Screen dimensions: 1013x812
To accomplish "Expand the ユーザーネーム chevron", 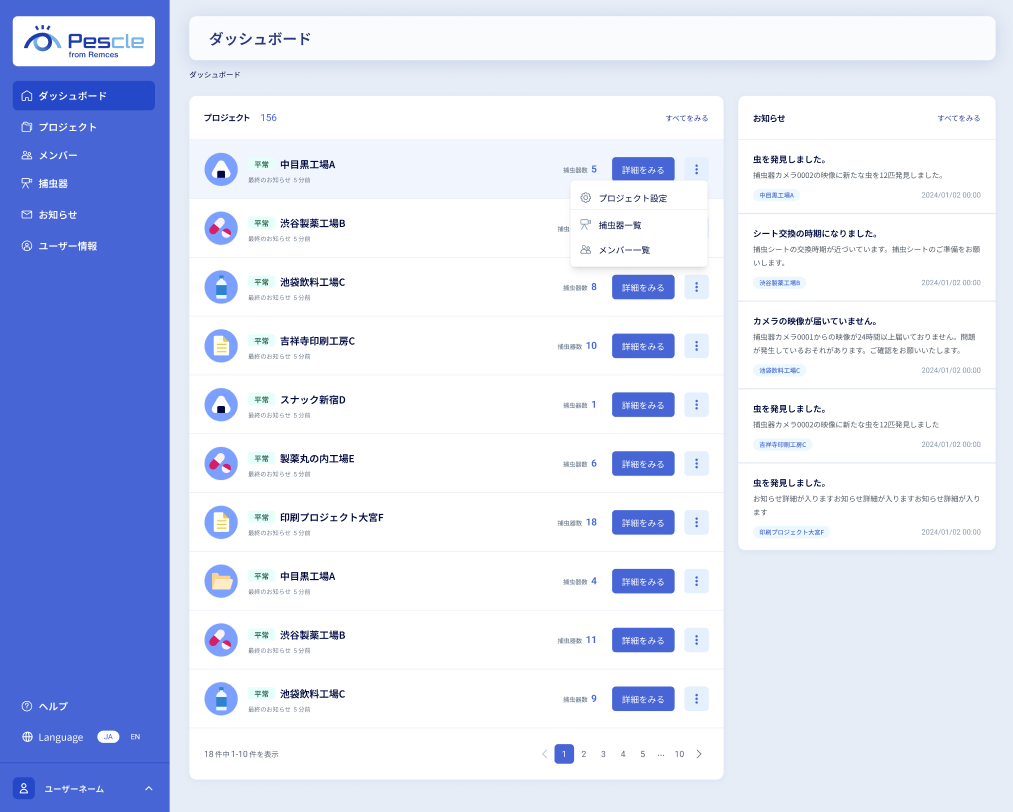I will pyautogui.click(x=149, y=789).
